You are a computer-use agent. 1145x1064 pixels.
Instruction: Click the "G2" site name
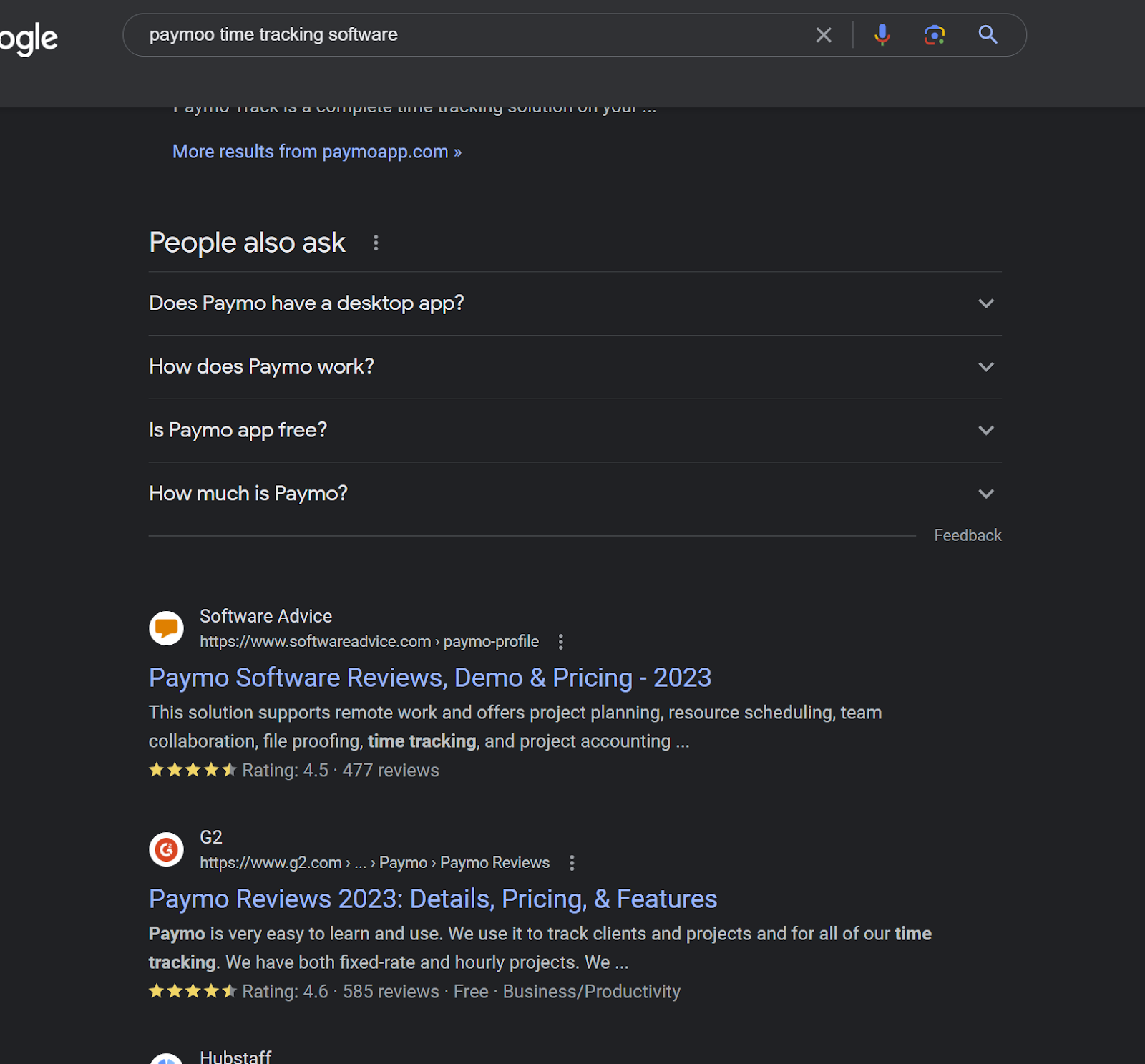(211, 837)
